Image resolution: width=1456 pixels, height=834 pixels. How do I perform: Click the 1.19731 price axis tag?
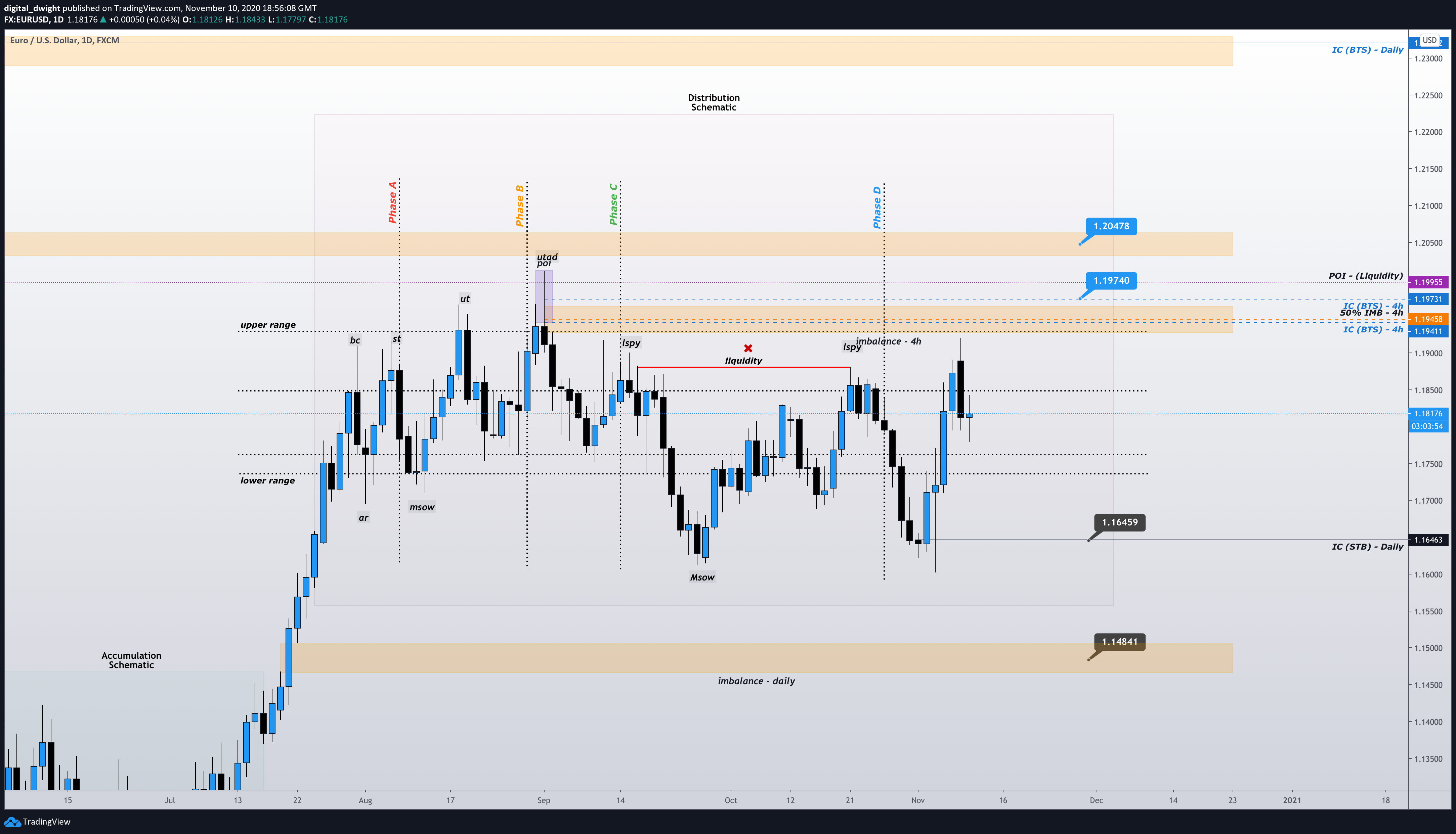(x=1428, y=299)
